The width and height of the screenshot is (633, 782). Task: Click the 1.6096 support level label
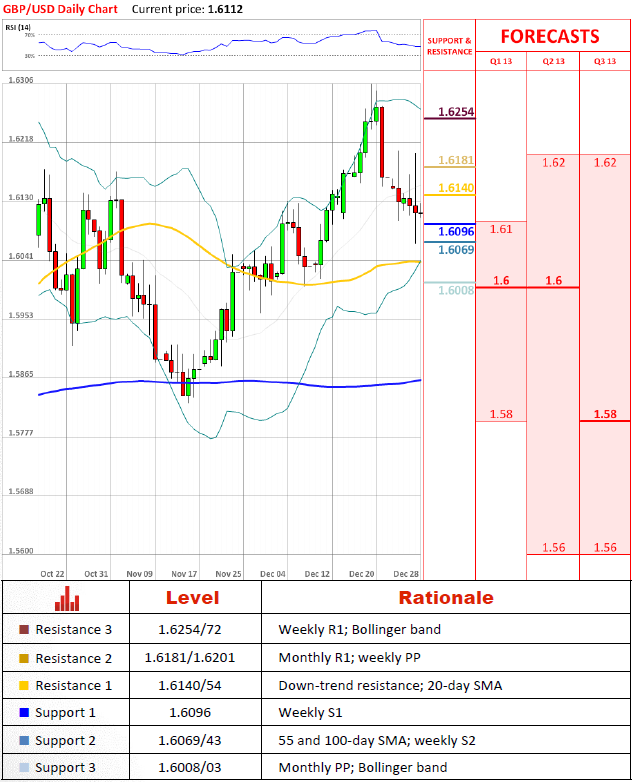click(456, 231)
